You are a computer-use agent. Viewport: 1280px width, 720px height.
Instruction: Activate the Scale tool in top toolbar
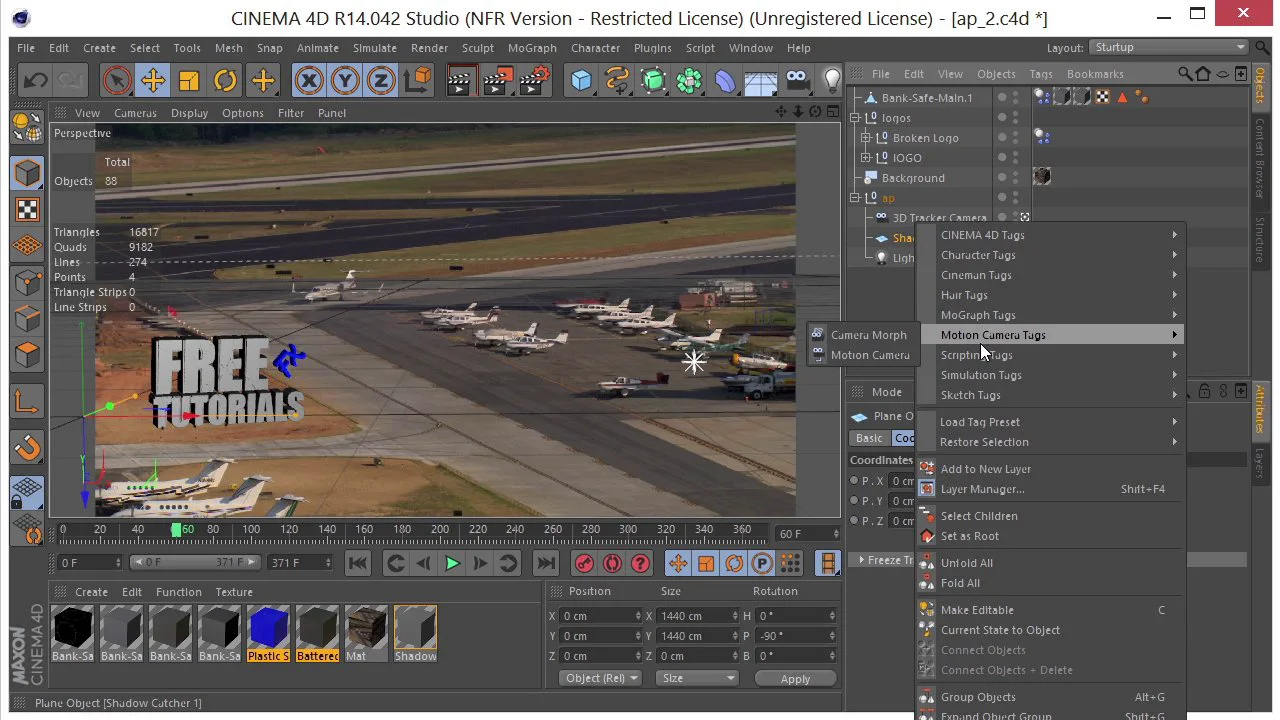[x=189, y=80]
